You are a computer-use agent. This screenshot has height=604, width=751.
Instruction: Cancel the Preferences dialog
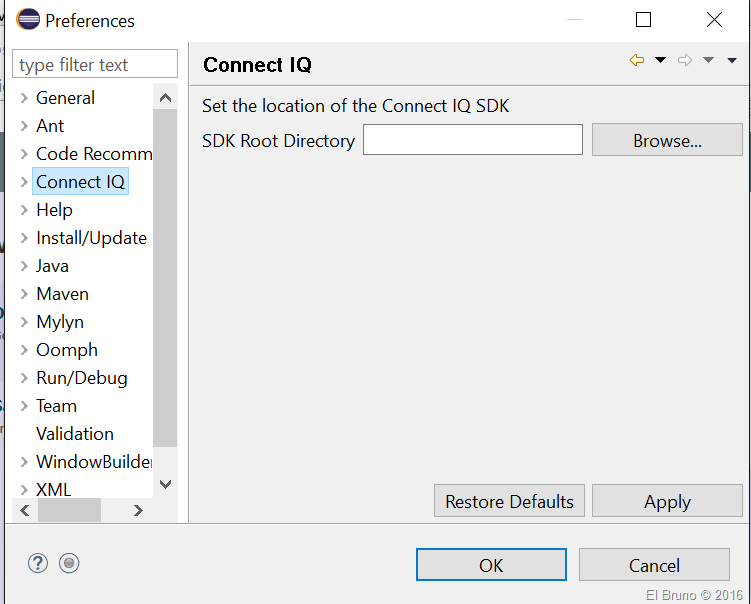pos(654,565)
